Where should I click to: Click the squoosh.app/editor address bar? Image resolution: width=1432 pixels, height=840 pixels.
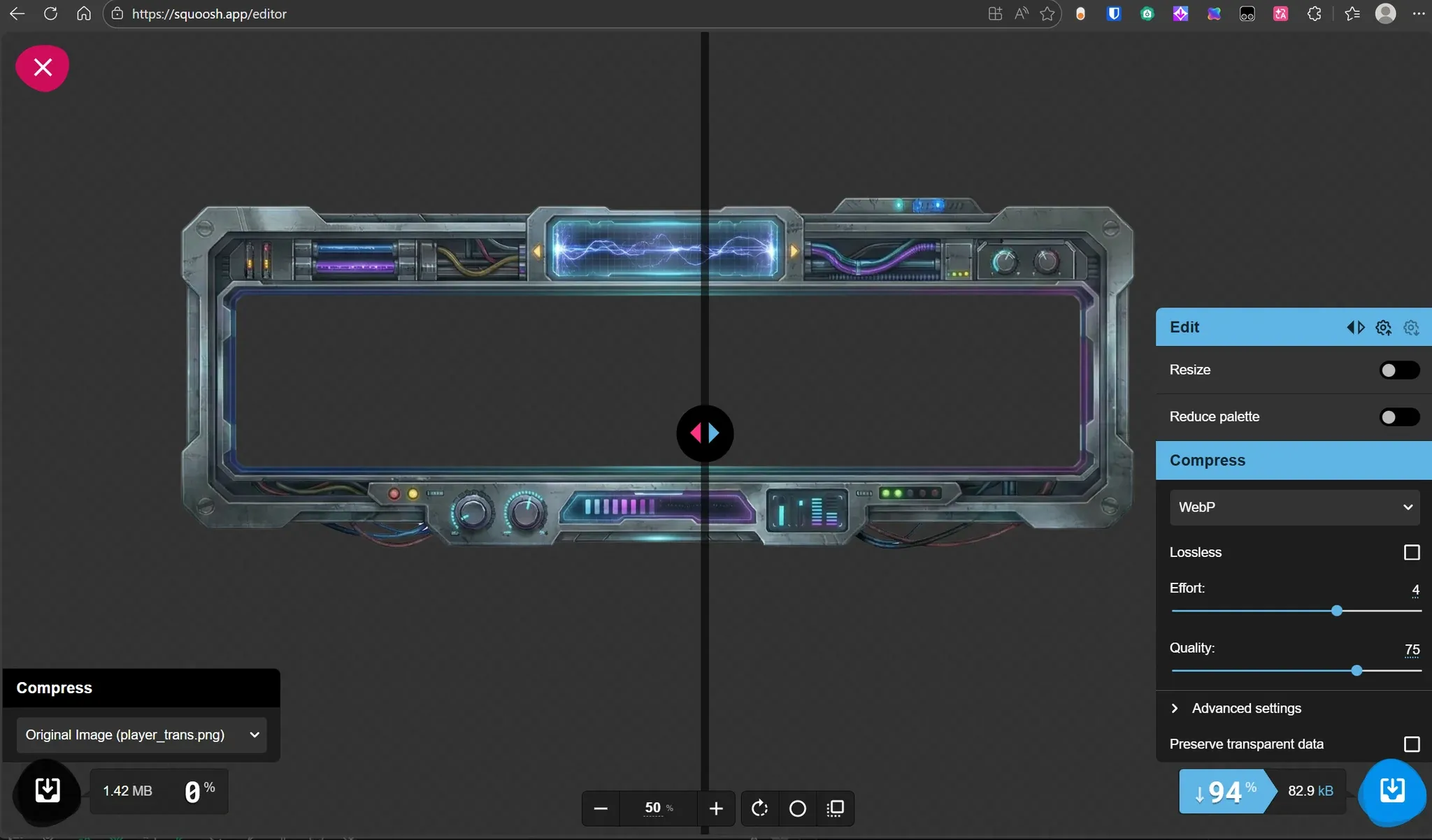(x=545, y=13)
